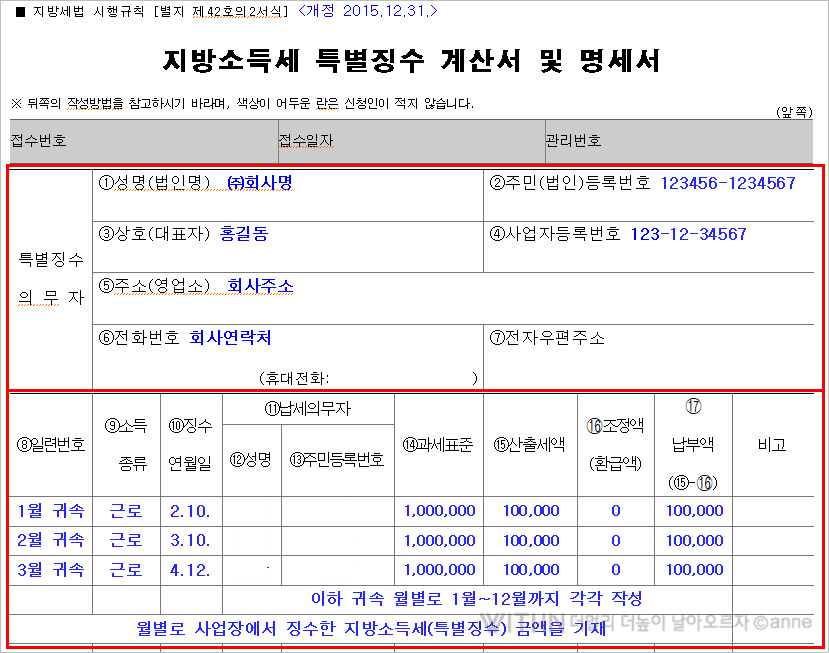Image resolution: width=829 pixels, height=653 pixels.
Task: Click the ③상호(대표자) label
Action: pyautogui.click(x=154, y=234)
